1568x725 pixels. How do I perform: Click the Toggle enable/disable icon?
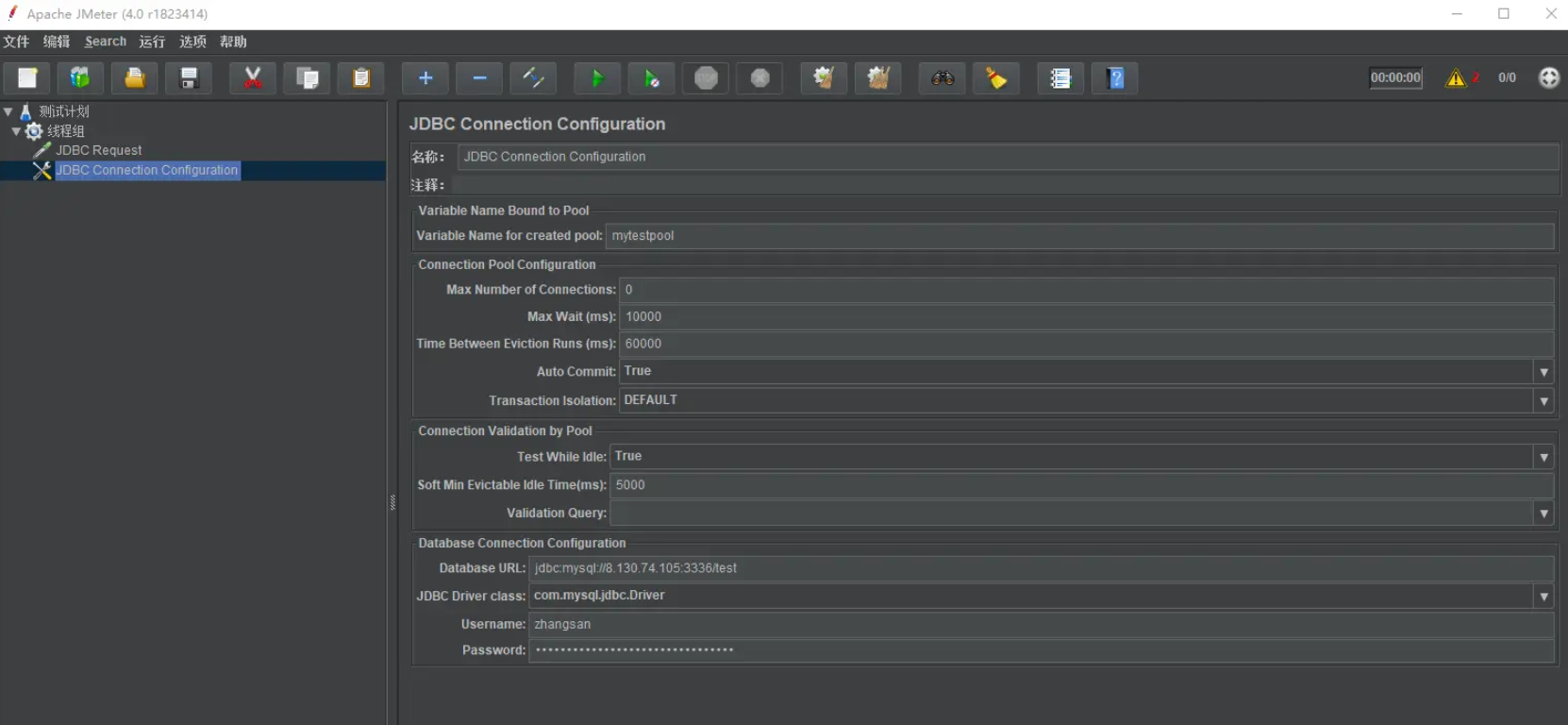coord(533,78)
